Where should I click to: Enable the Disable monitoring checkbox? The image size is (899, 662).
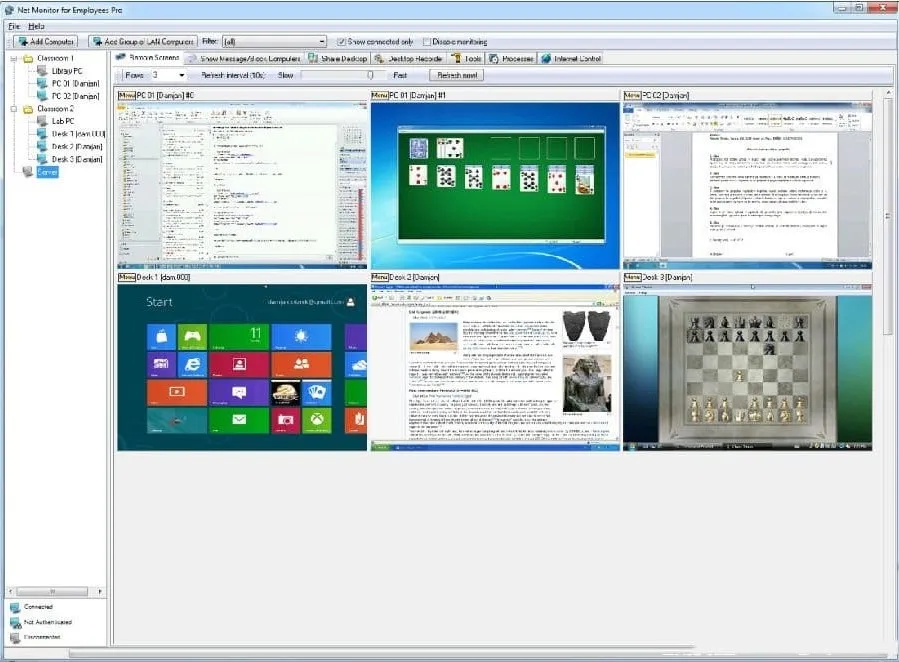[x=426, y=42]
